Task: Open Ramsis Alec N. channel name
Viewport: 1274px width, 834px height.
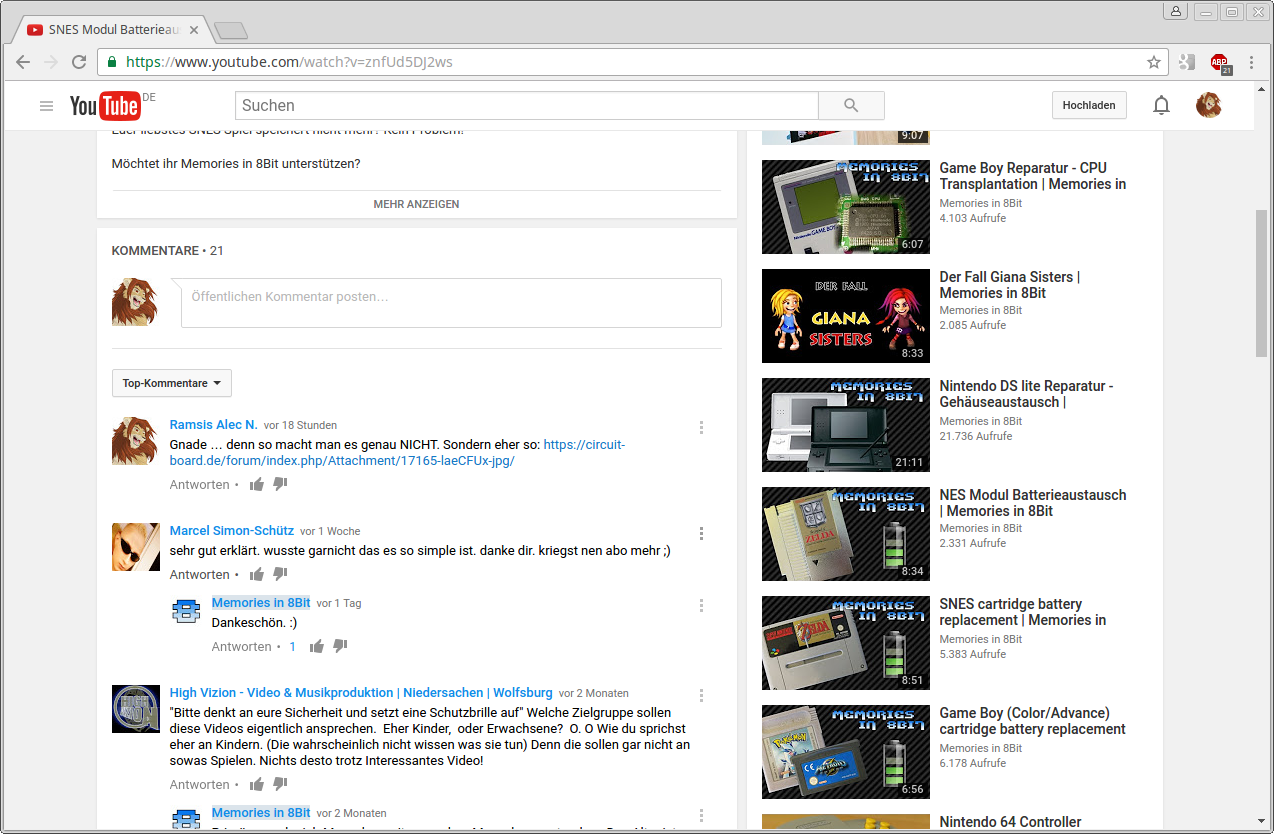Action: coord(214,425)
